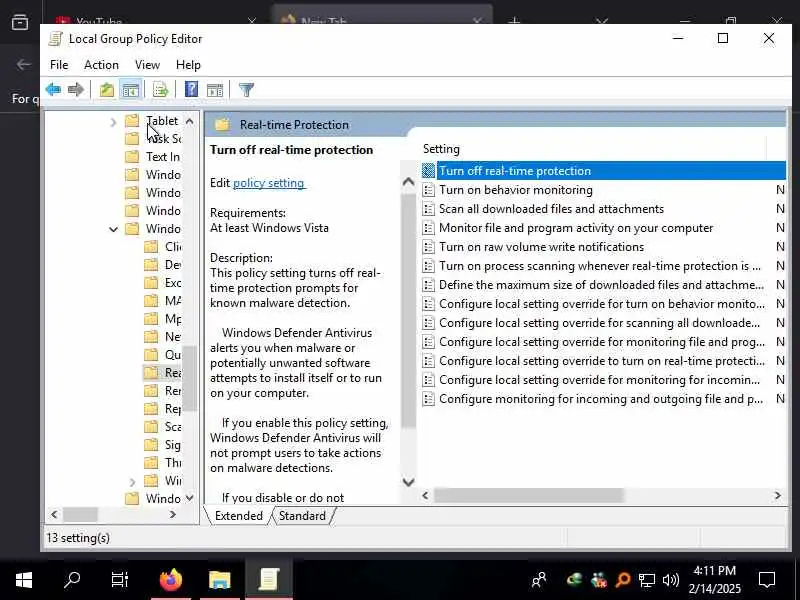The image size is (800, 600).
Task: Open Help via the question mark icon
Action: 191,90
